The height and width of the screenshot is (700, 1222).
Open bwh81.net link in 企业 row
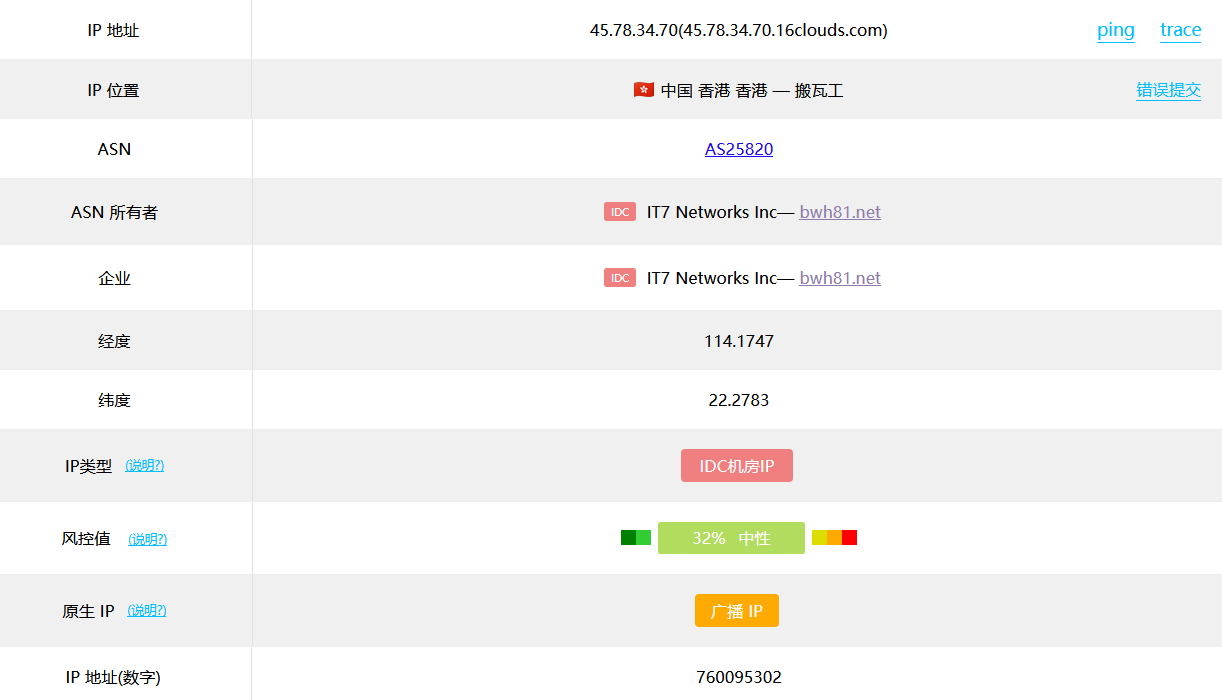tap(840, 278)
